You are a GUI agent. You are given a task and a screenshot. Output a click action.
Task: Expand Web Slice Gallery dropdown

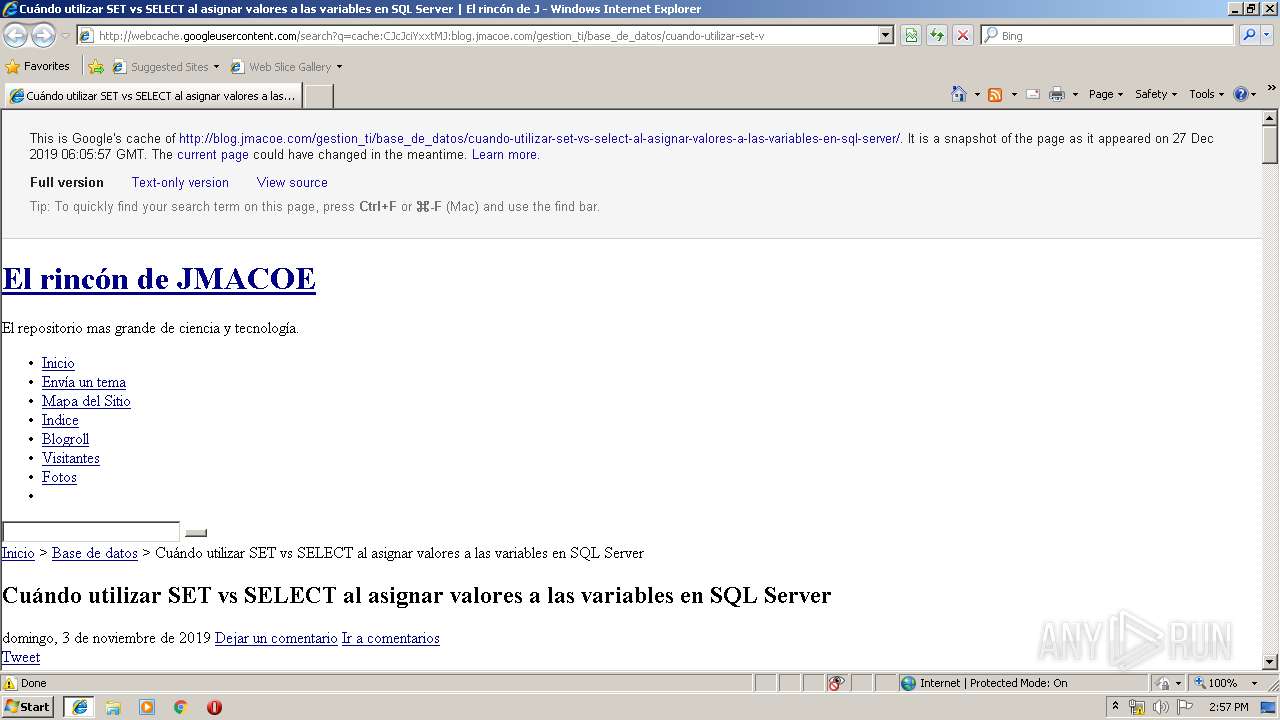(x=339, y=67)
